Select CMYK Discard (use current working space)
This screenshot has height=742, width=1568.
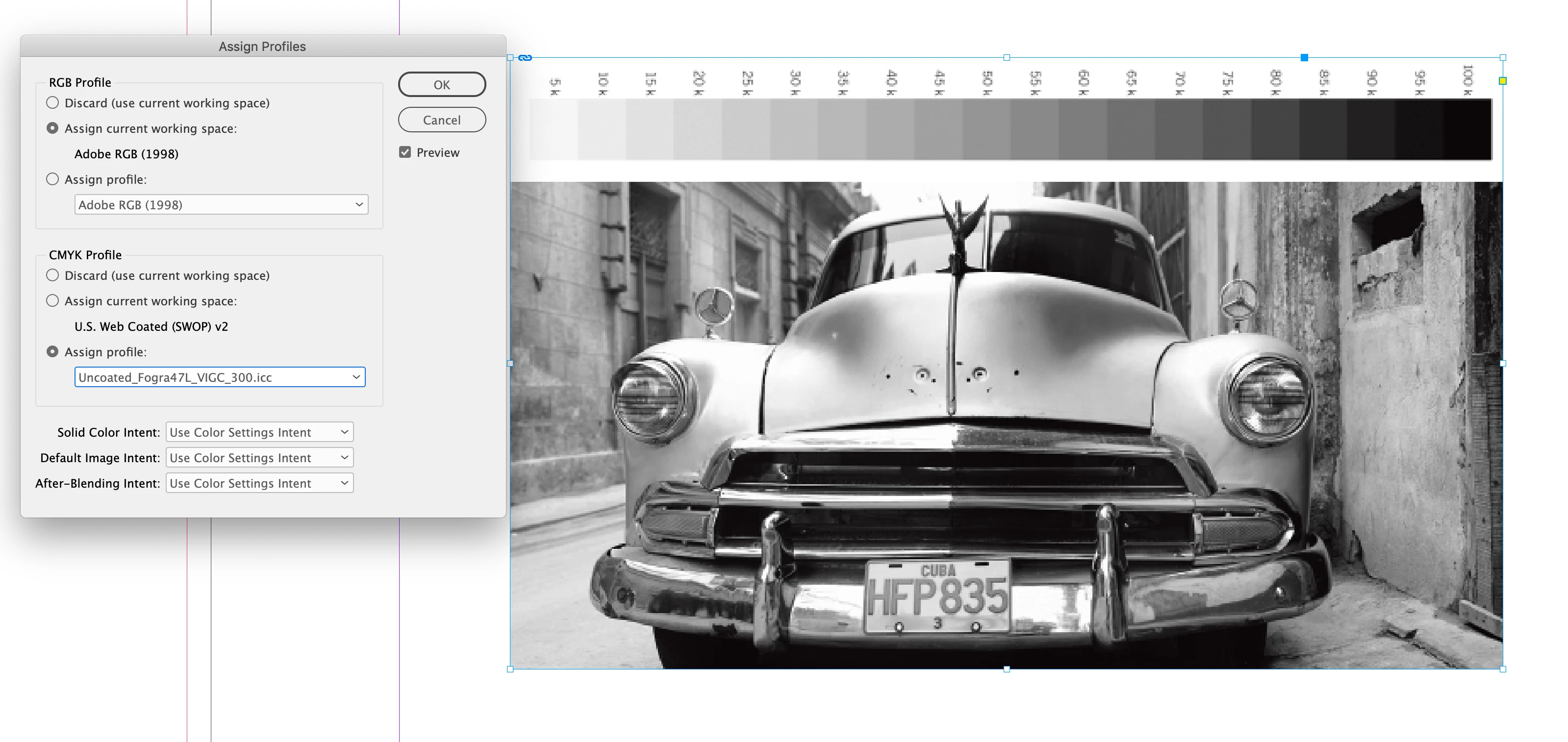pyautogui.click(x=53, y=275)
